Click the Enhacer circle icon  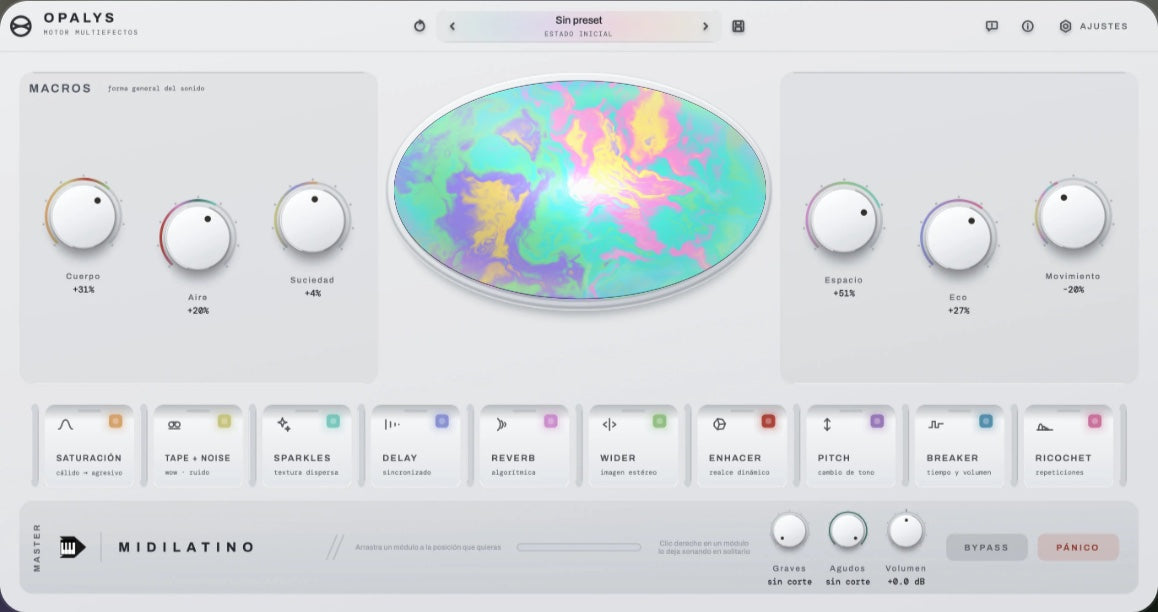[x=719, y=424]
